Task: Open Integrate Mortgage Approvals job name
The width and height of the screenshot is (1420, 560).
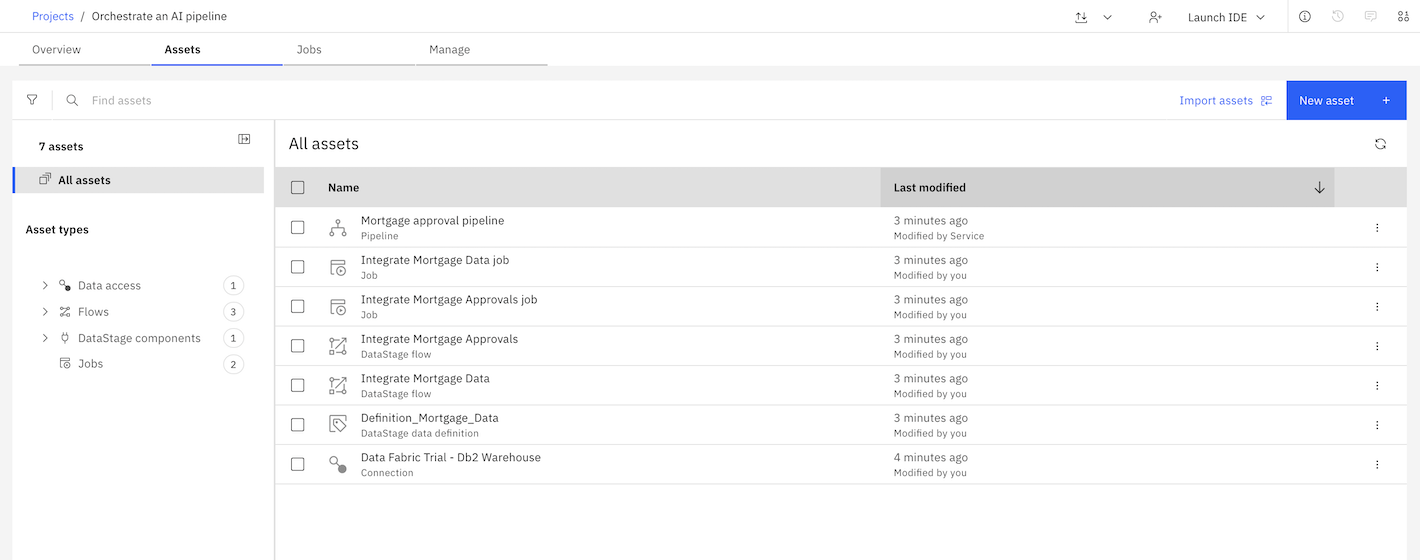Action: [449, 299]
